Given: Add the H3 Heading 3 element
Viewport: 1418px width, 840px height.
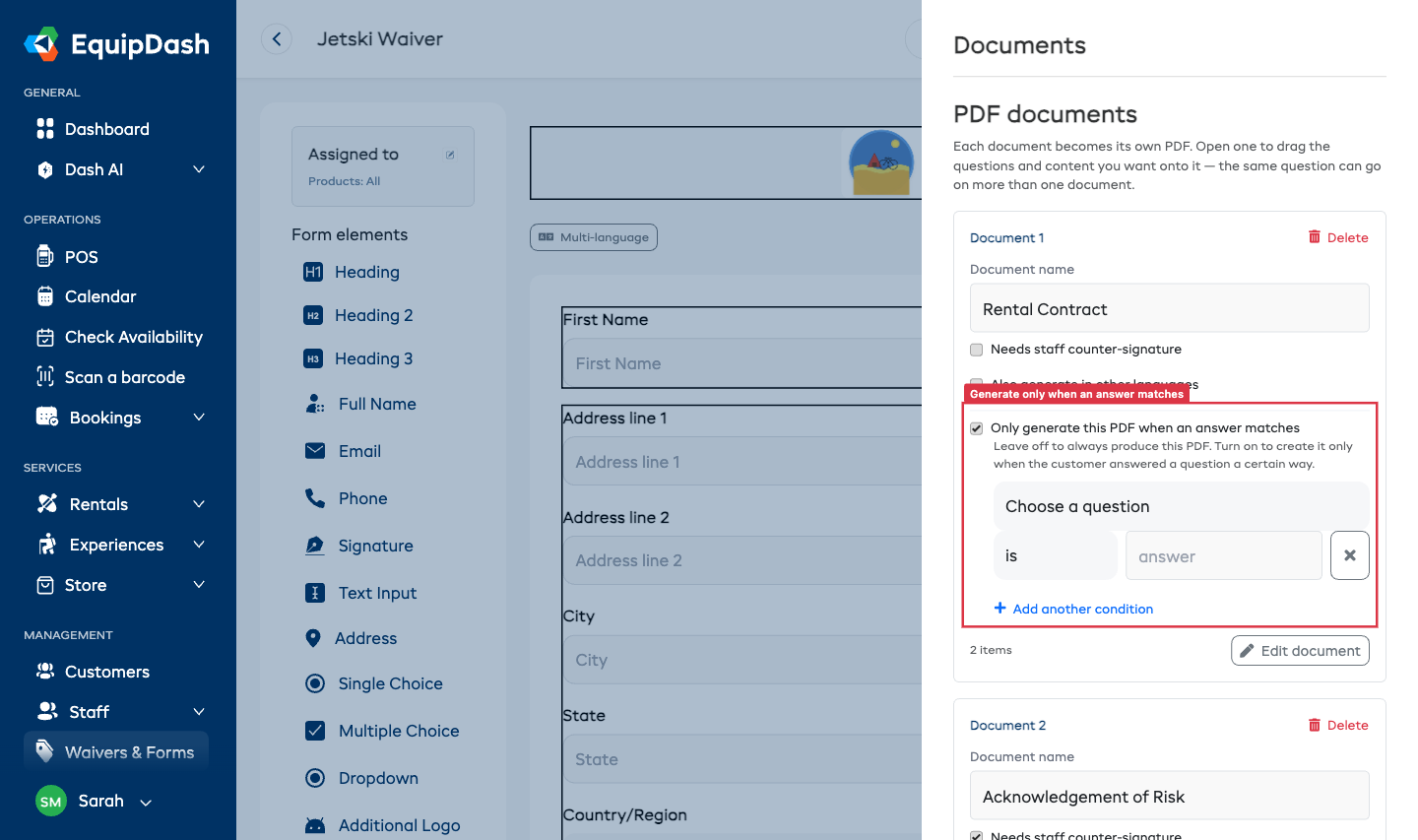Looking at the screenshot, I should point(358,358).
